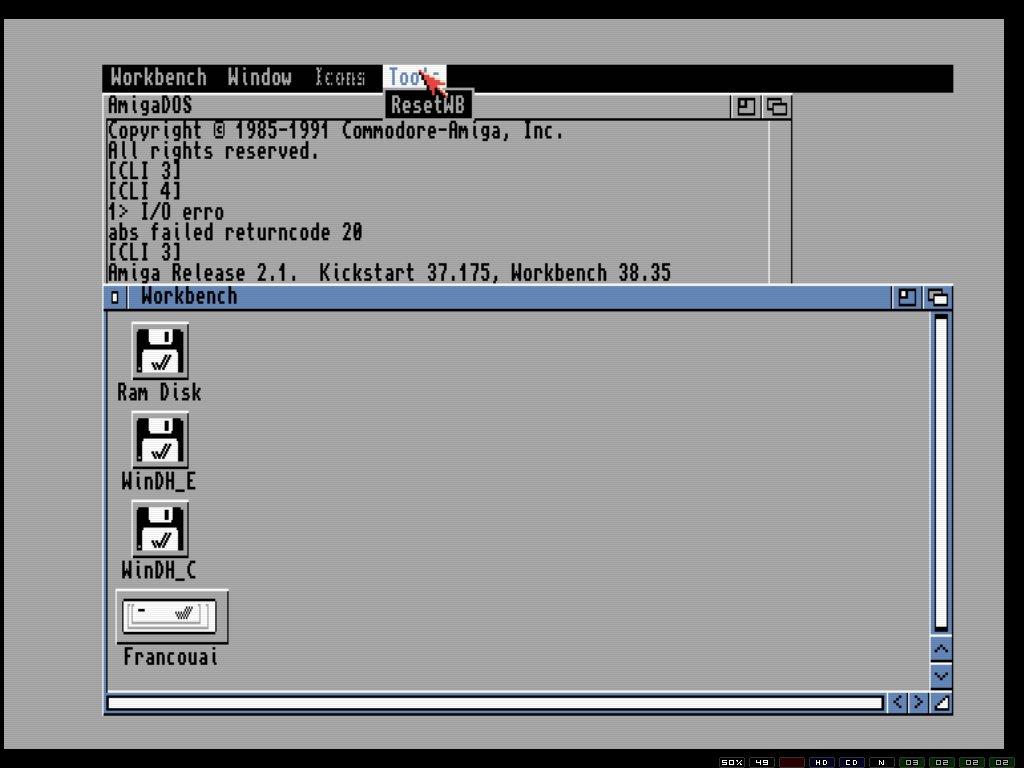Click the horizontal scrollbar of Workbench window
Screen dimensions: 1024x768
pyautogui.click(x=495, y=703)
